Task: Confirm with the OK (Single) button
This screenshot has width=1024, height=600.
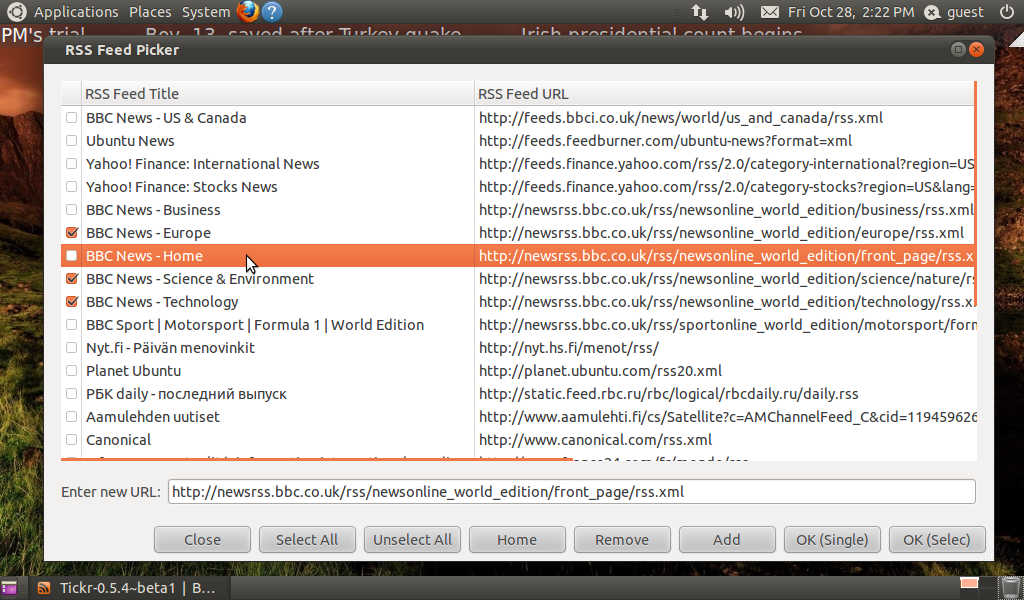Action: click(832, 540)
